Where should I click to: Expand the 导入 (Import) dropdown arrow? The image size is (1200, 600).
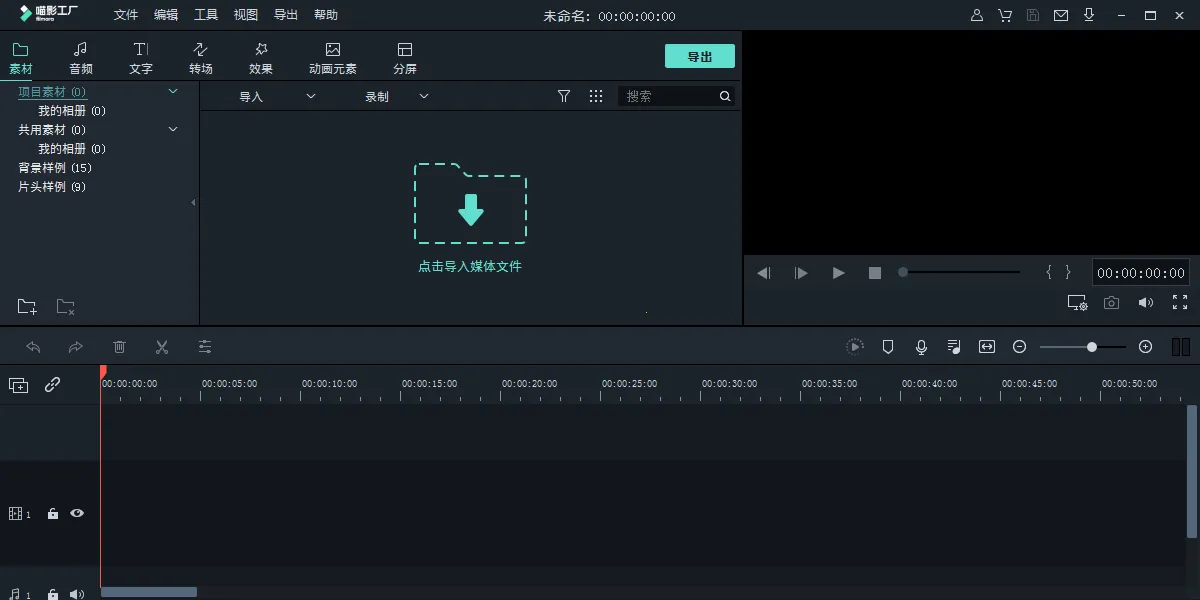point(310,95)
